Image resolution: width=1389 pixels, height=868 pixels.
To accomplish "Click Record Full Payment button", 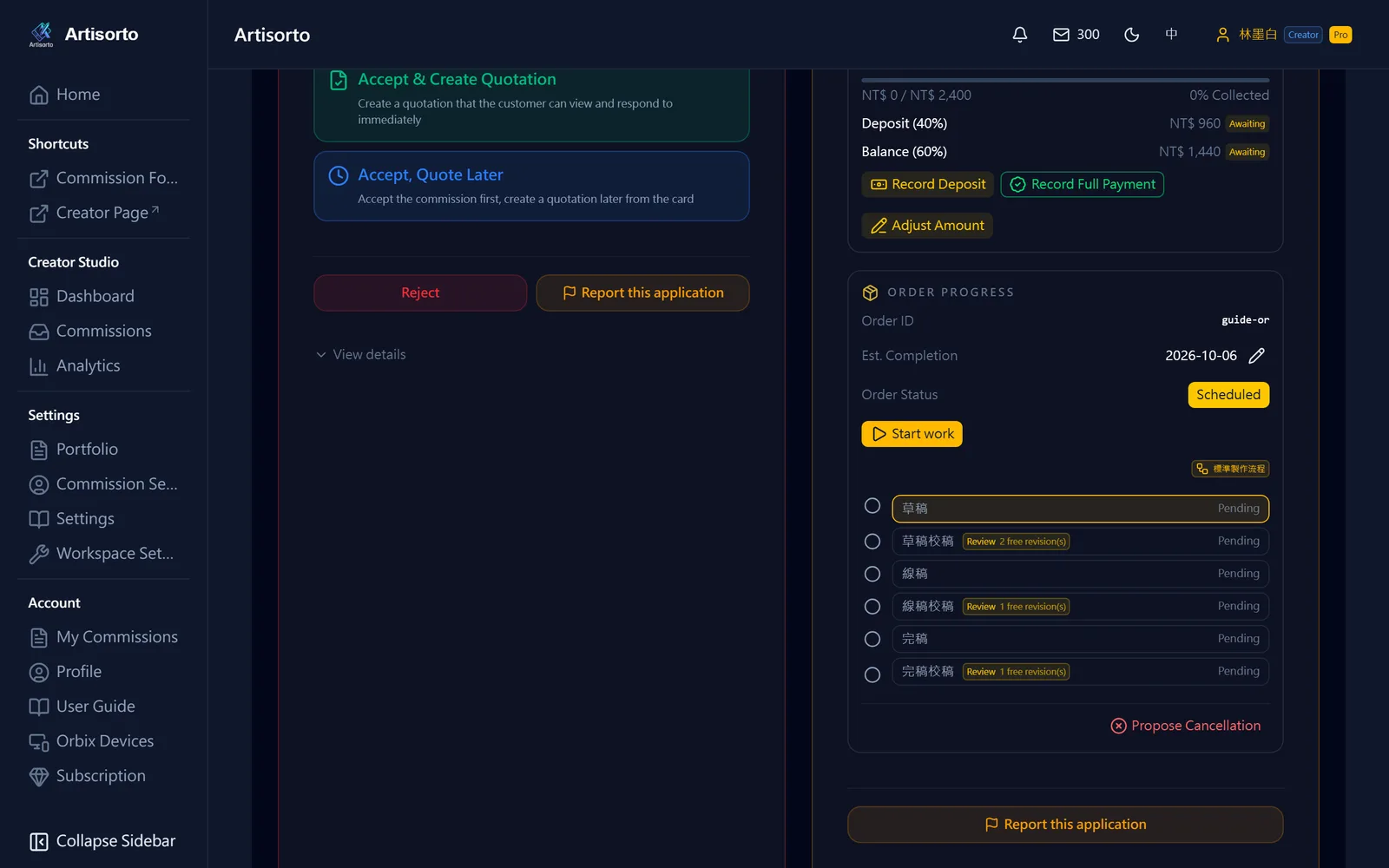I will [x=1083, y=184].
